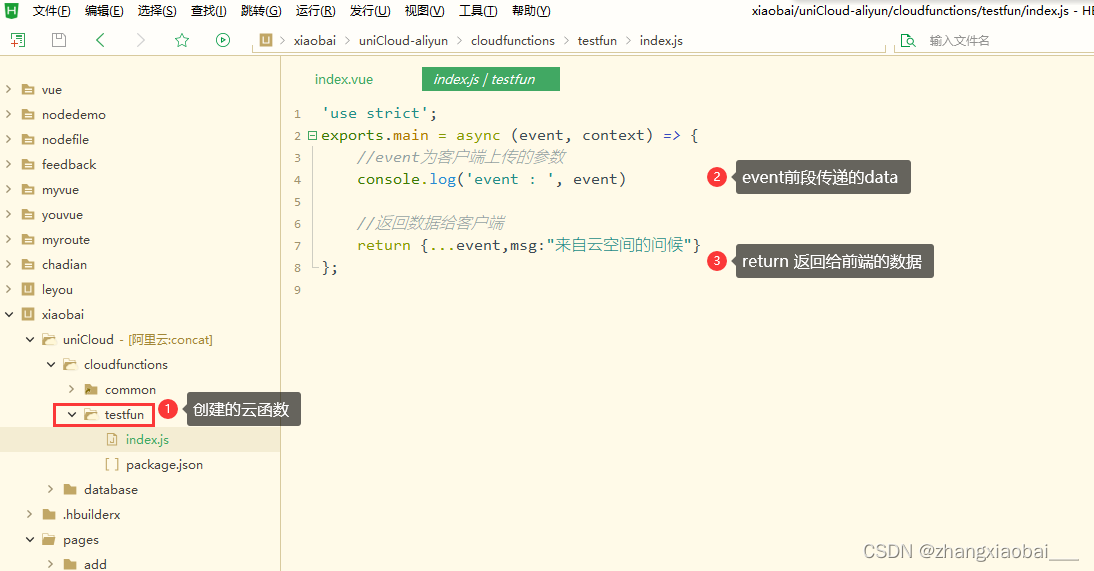The image size is (1094, 571).
Task: Collapse the testfun folder
Action: click(x=72, y=414)
